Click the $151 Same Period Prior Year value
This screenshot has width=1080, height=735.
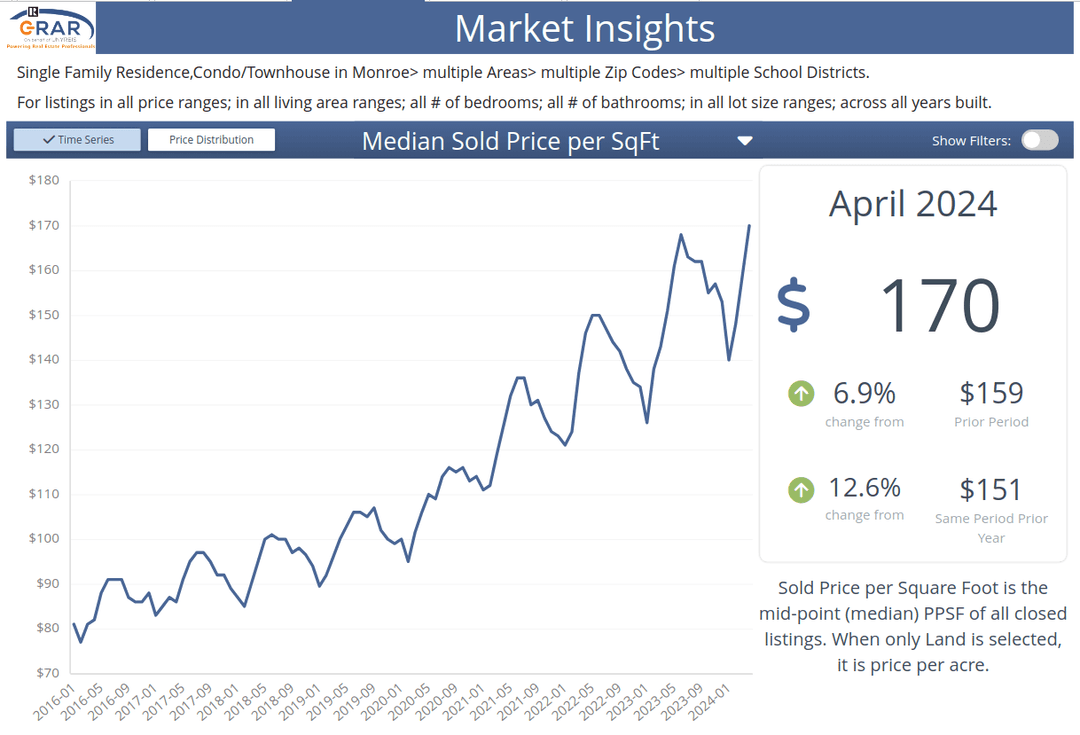pos(991,489)
